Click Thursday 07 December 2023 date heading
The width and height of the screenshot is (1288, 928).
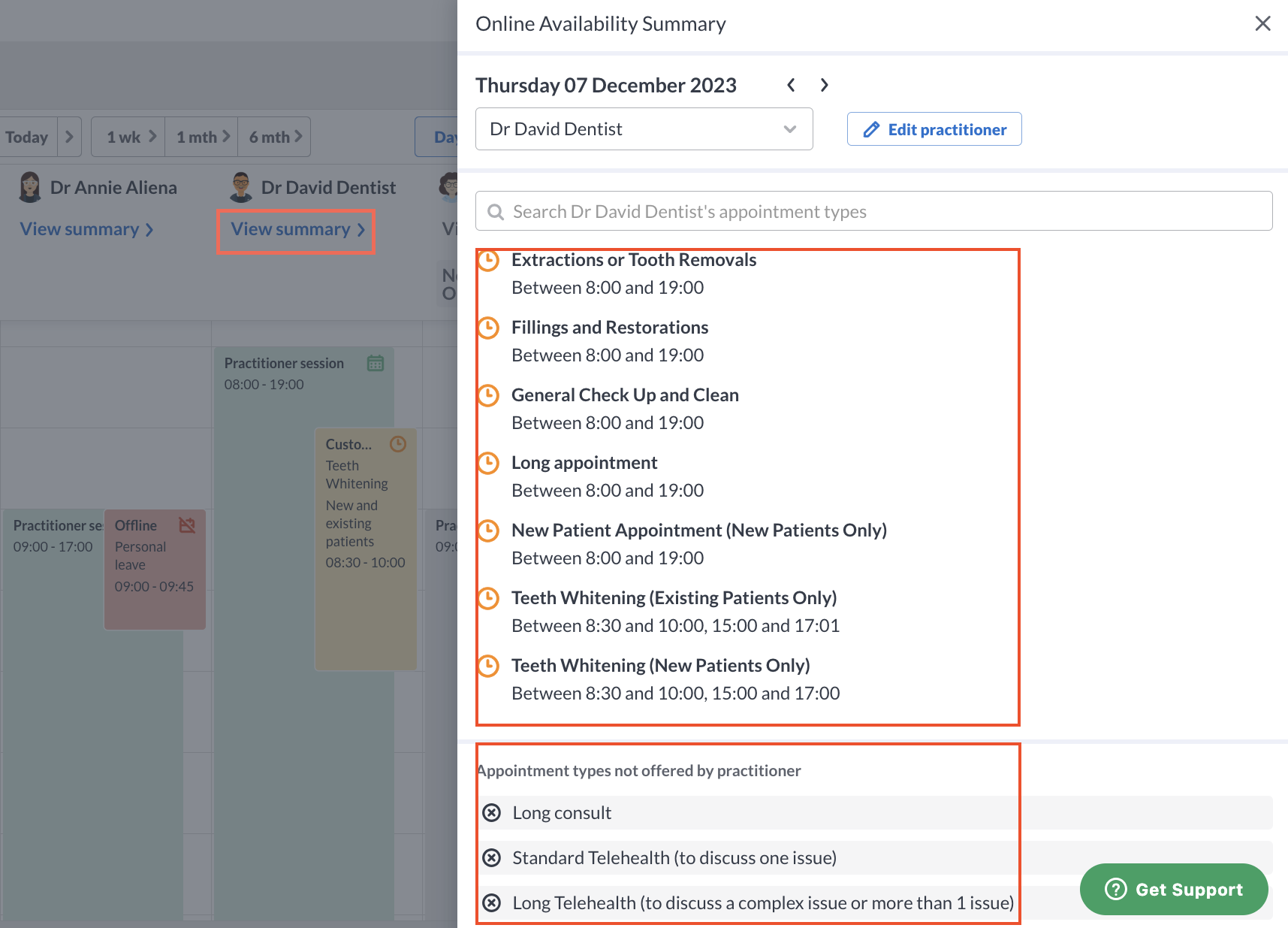(606, 85)
